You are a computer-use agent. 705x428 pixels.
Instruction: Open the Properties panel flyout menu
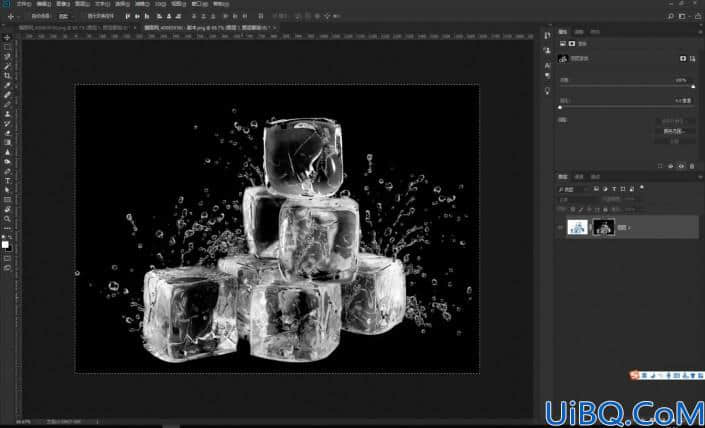[x=699, y=32]
